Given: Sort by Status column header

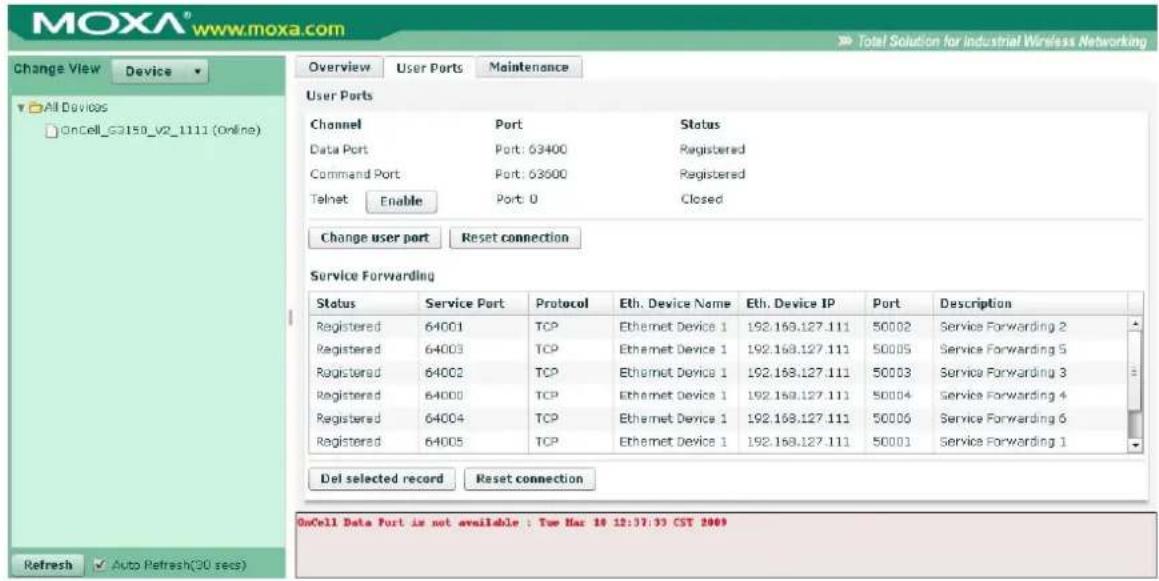Looking at the screenshot, I should pos(364,304).
